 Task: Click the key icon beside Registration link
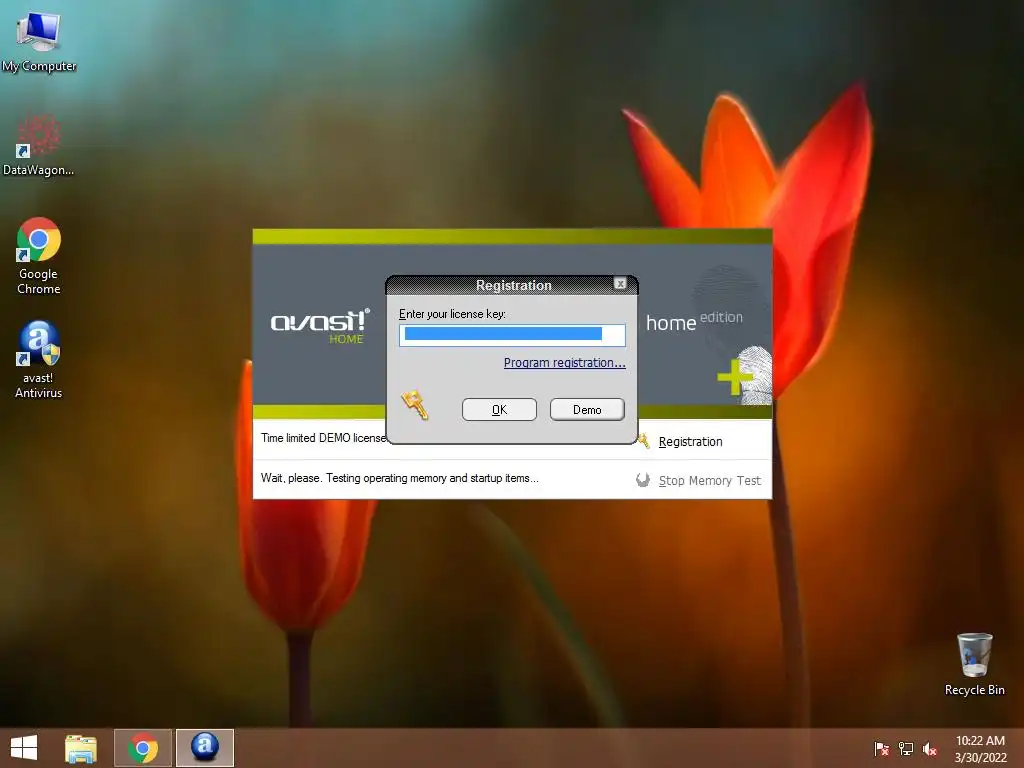pyautogui.click(x=643, y=441)
